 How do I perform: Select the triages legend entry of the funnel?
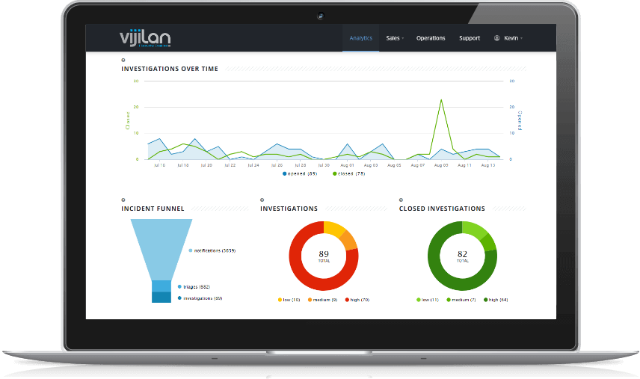point(194,287)
